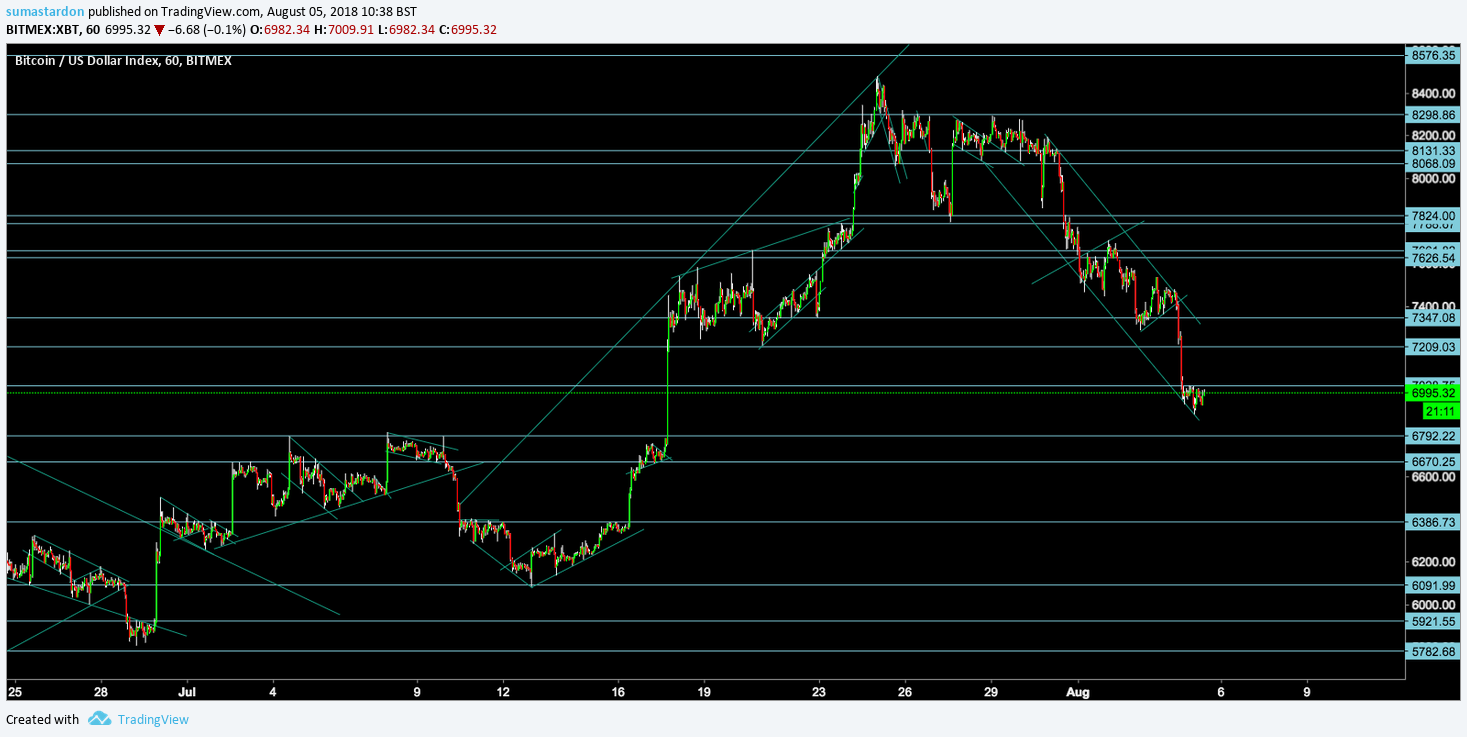Select the 8576.35 price level label

tap(1433, 56)
